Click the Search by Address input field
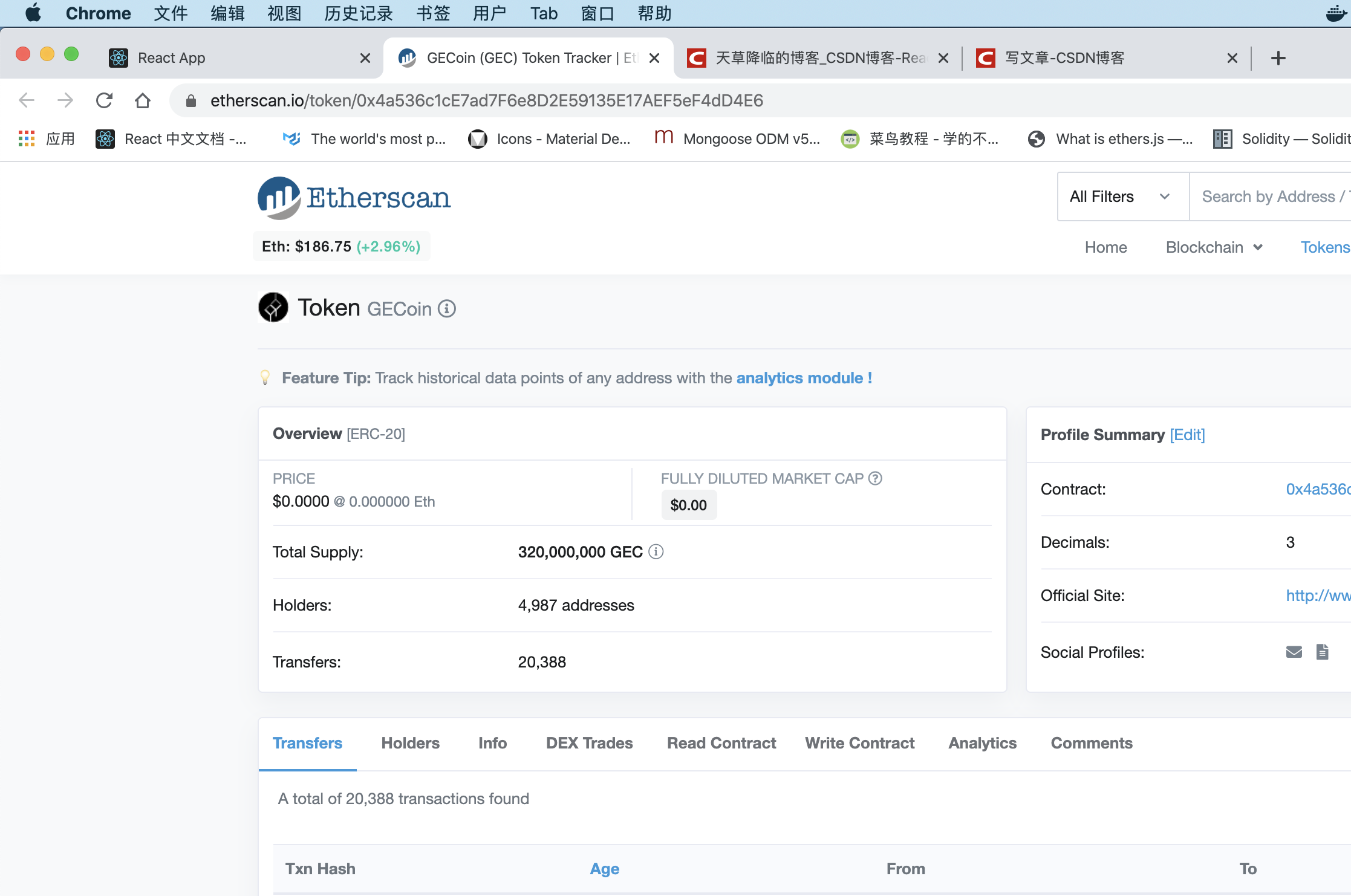This screenshot has width=1351, height=896. tap(1270, 196)
